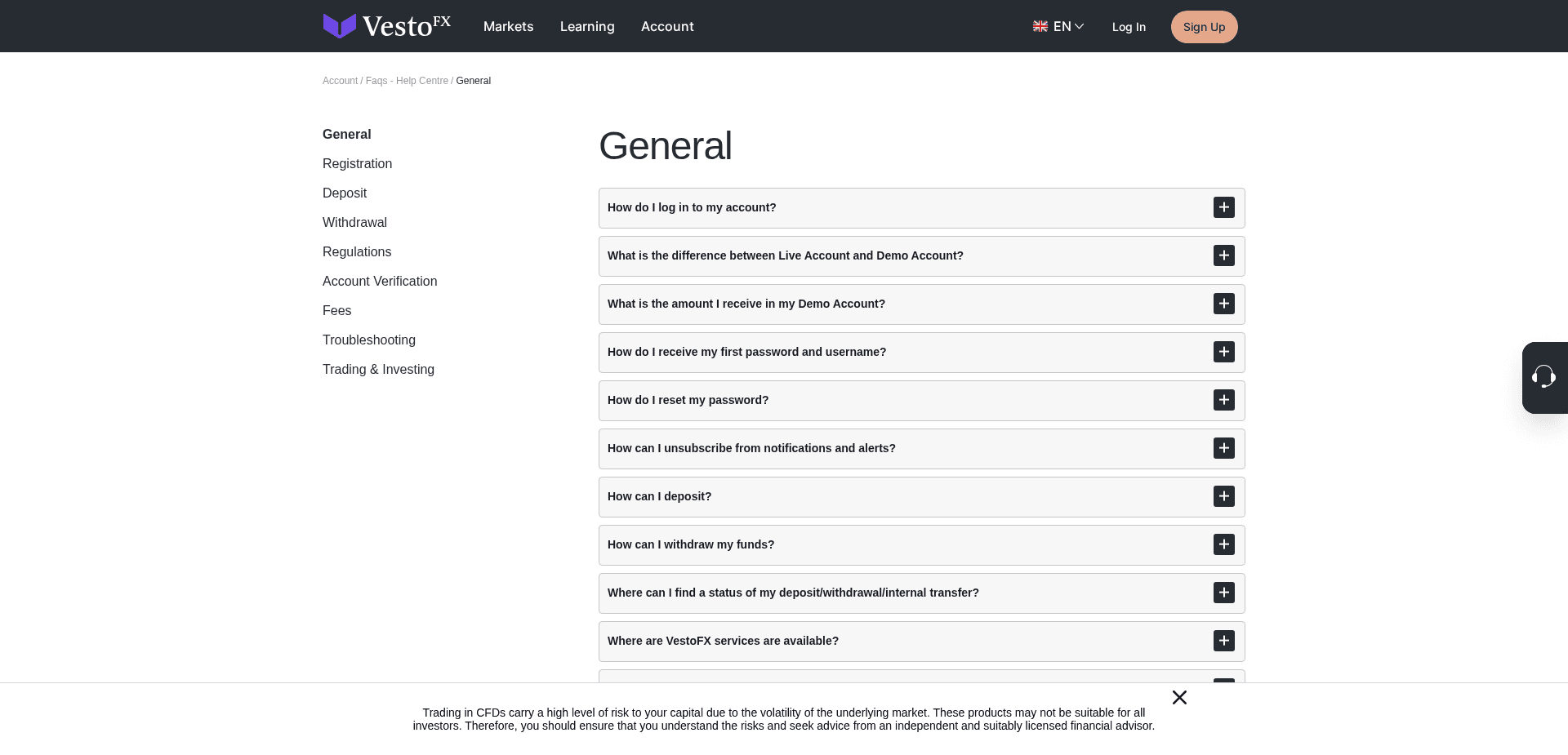Select the Account Verification FAQ category
The image size is (1568, 755).
tap(379, 281)
